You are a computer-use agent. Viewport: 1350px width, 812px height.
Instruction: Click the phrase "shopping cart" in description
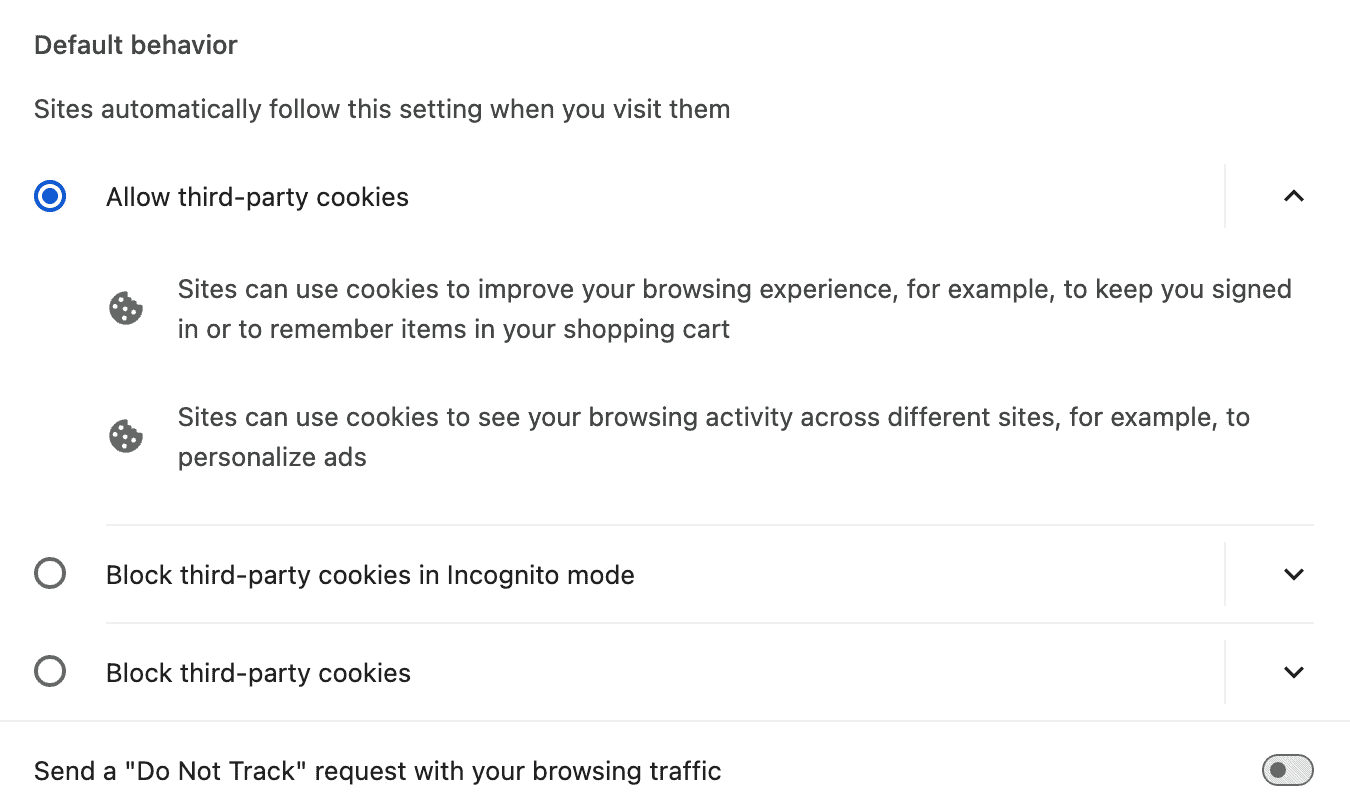coord(648,329)
